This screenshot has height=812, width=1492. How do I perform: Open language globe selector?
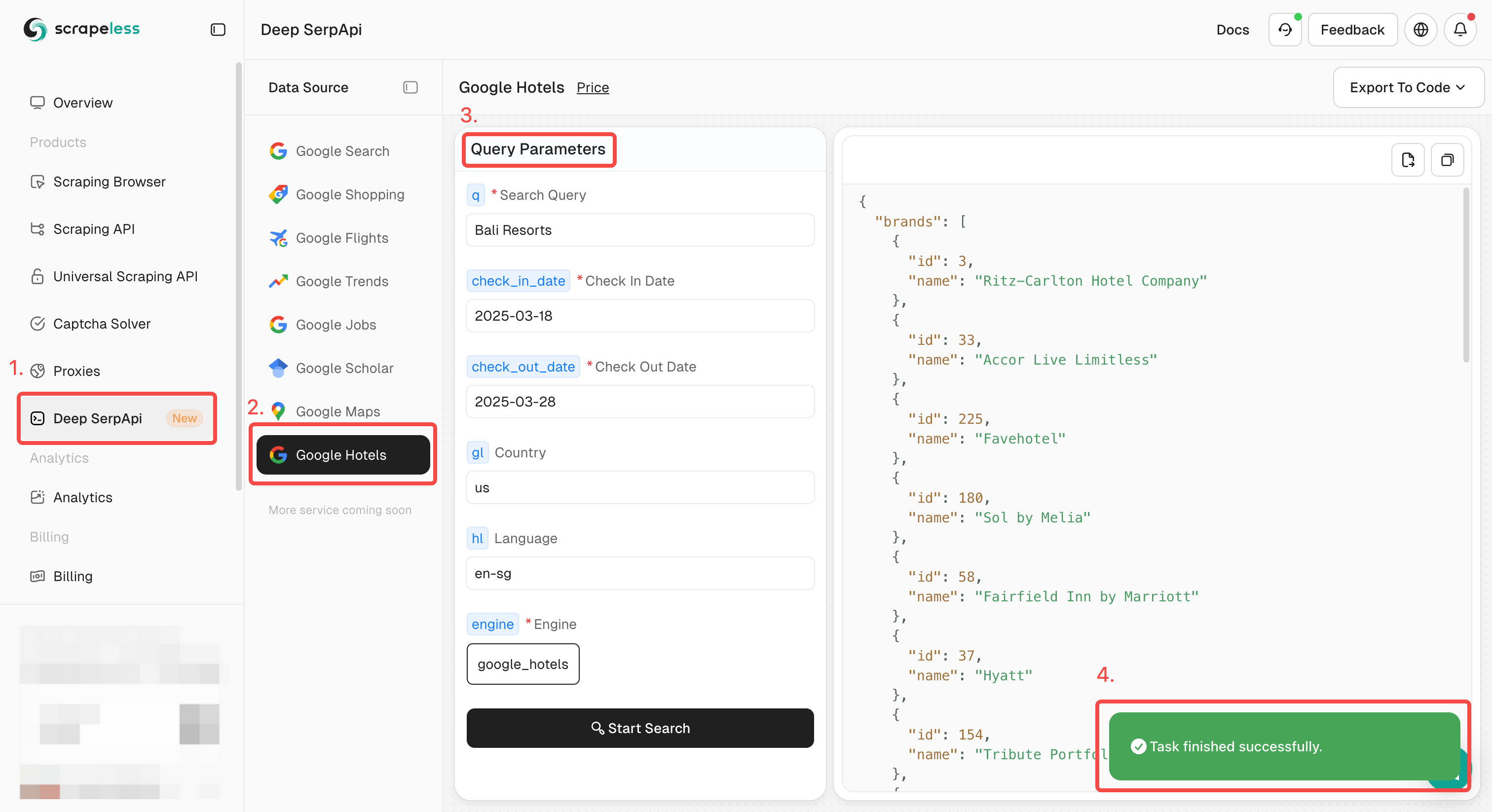click(1420, 30)
